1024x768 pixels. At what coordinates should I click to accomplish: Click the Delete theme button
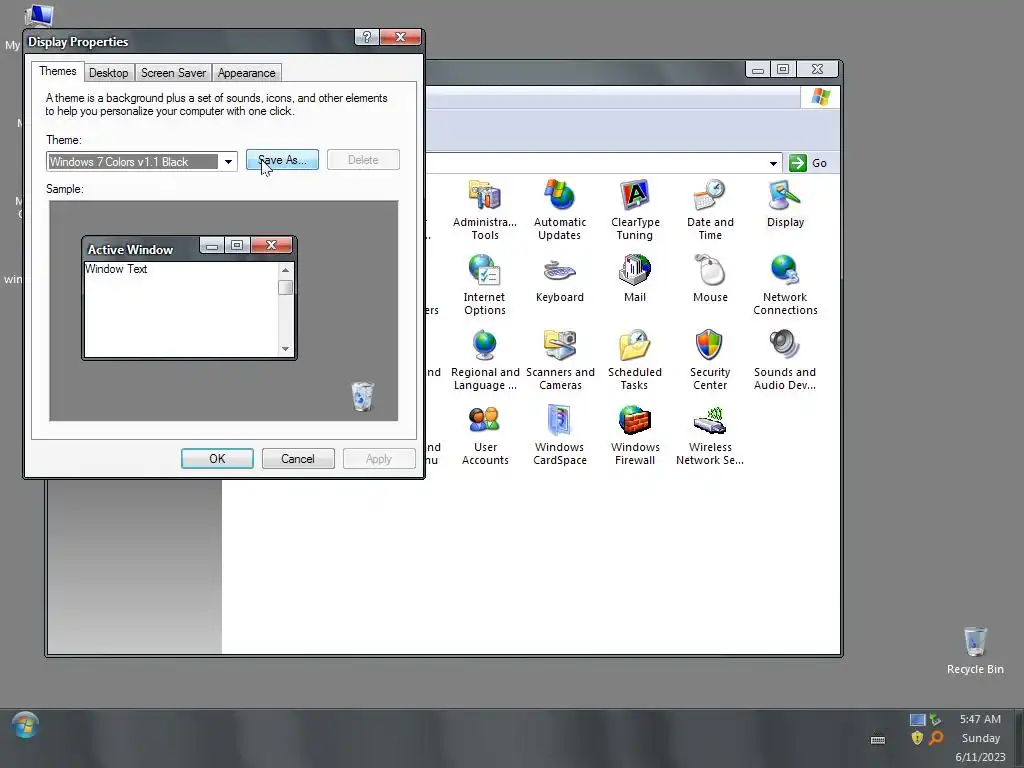[363, 160]
